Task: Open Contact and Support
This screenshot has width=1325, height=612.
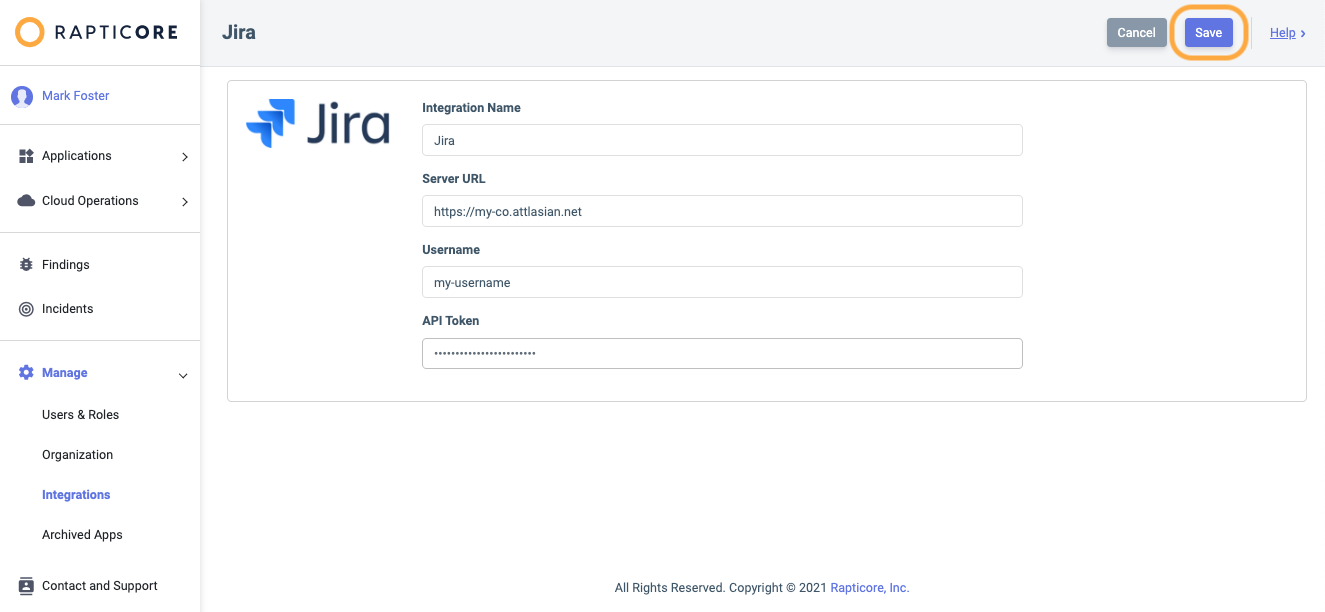Action: tap(100, 586)
